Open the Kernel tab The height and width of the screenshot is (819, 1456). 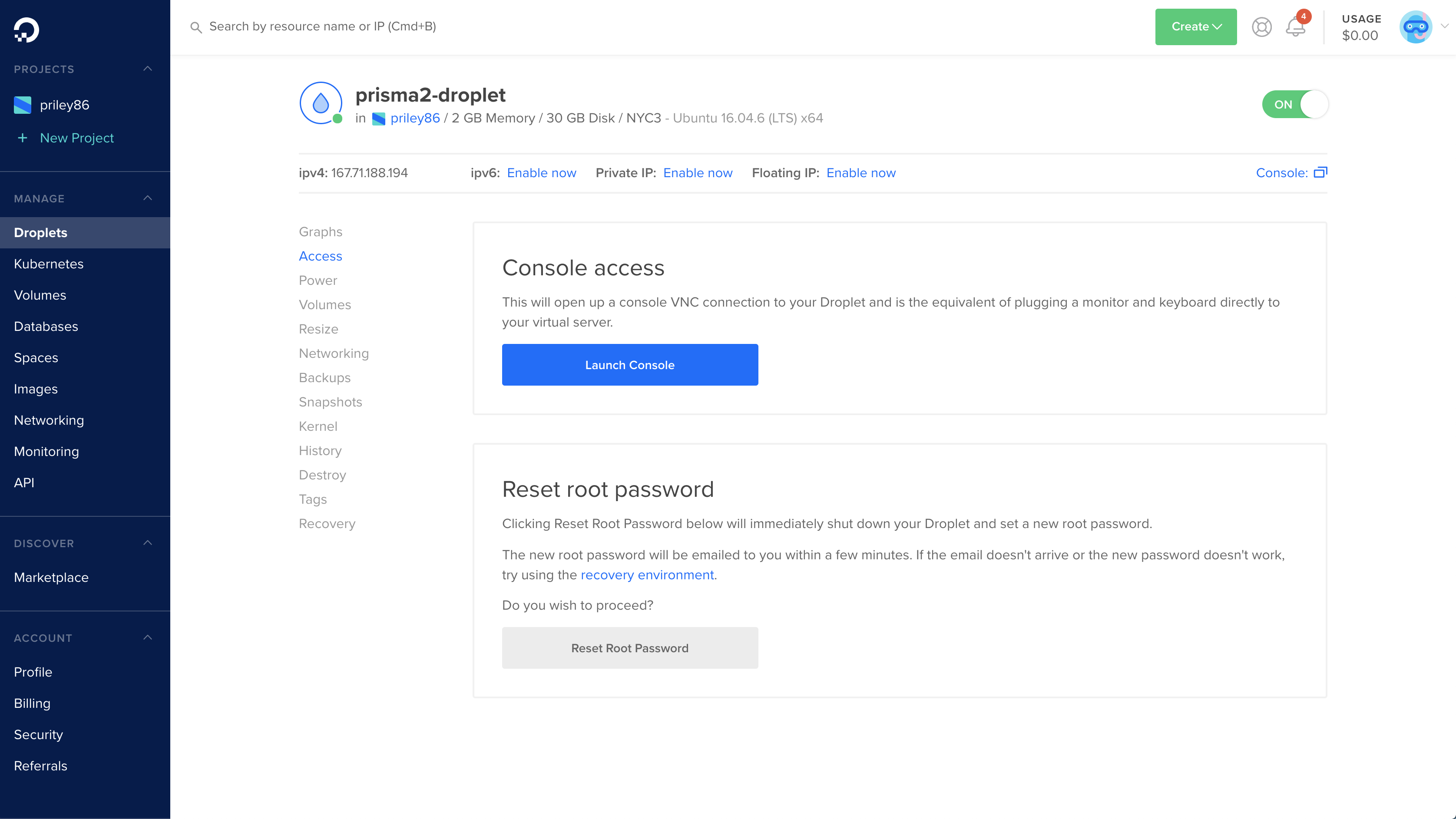point(318,426)
